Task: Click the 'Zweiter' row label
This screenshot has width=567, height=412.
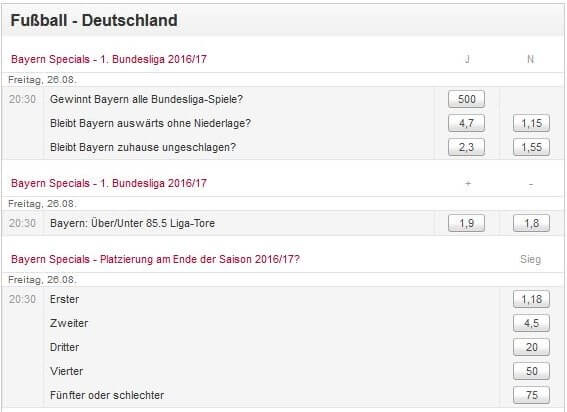Action: 69,323
